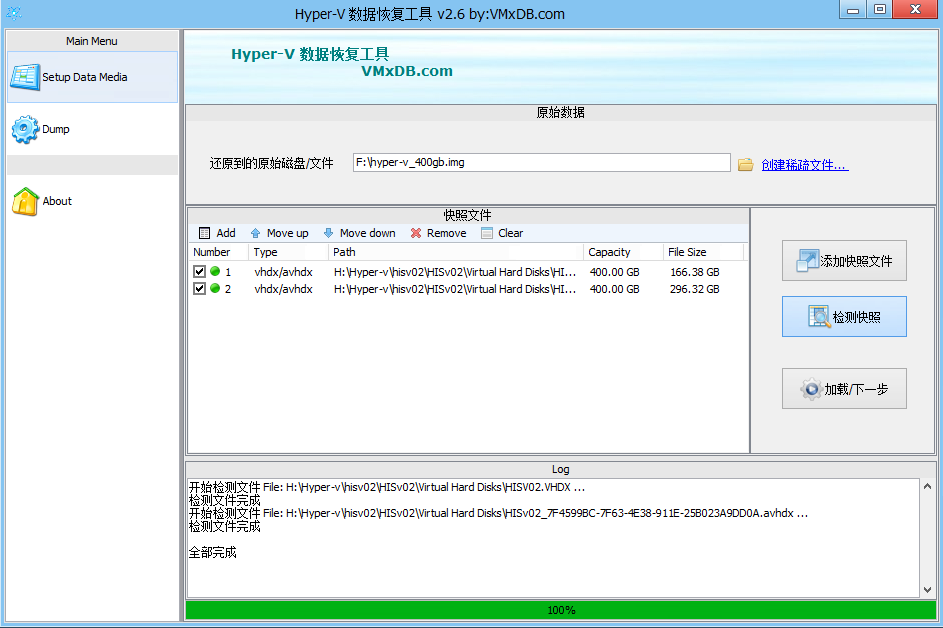Click green status dot of row 2
The image size is (943, 628).
(215, 288)
